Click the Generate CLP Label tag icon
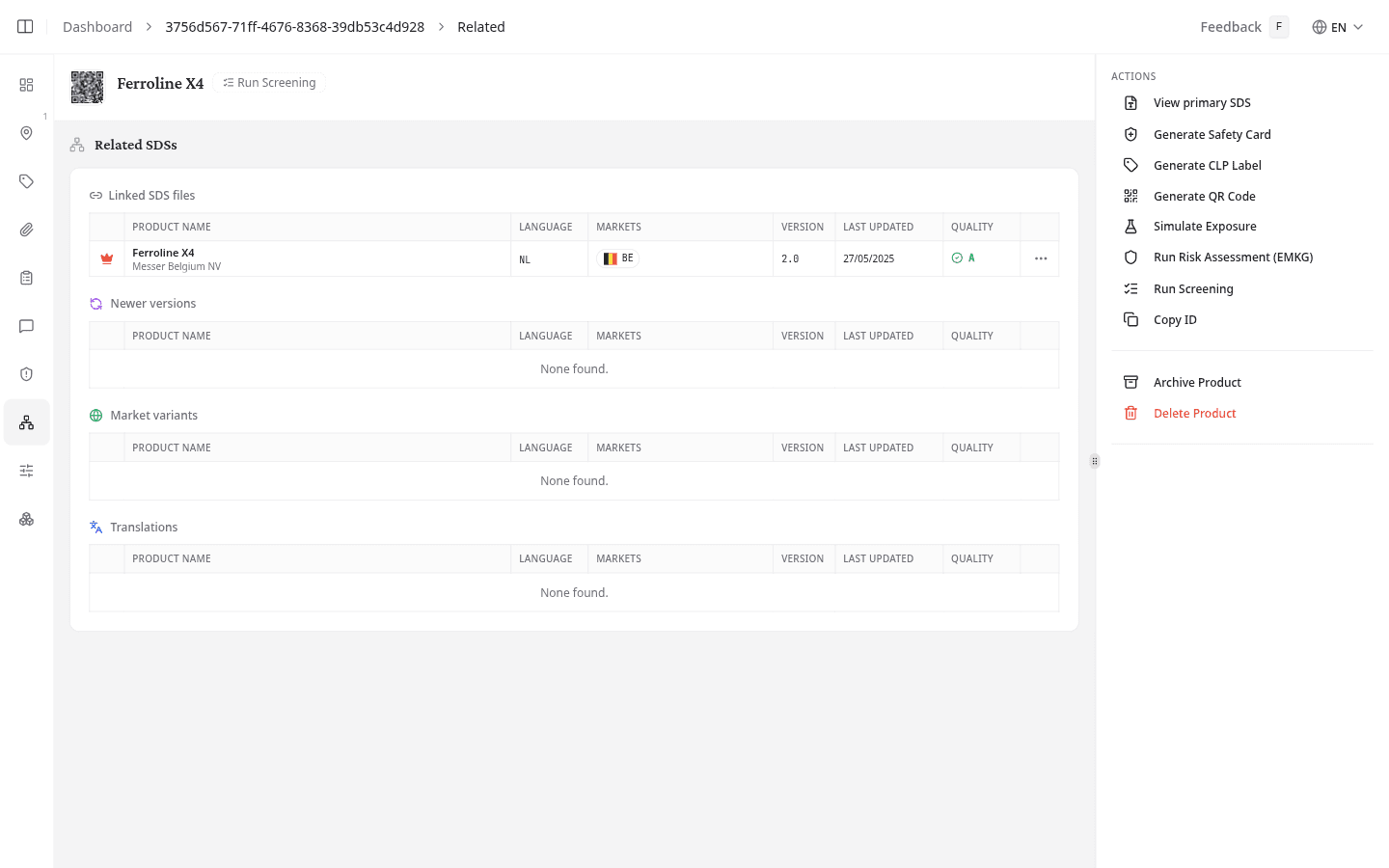Viewport: 1389px width, 868px height. (x=1130, y=166)
